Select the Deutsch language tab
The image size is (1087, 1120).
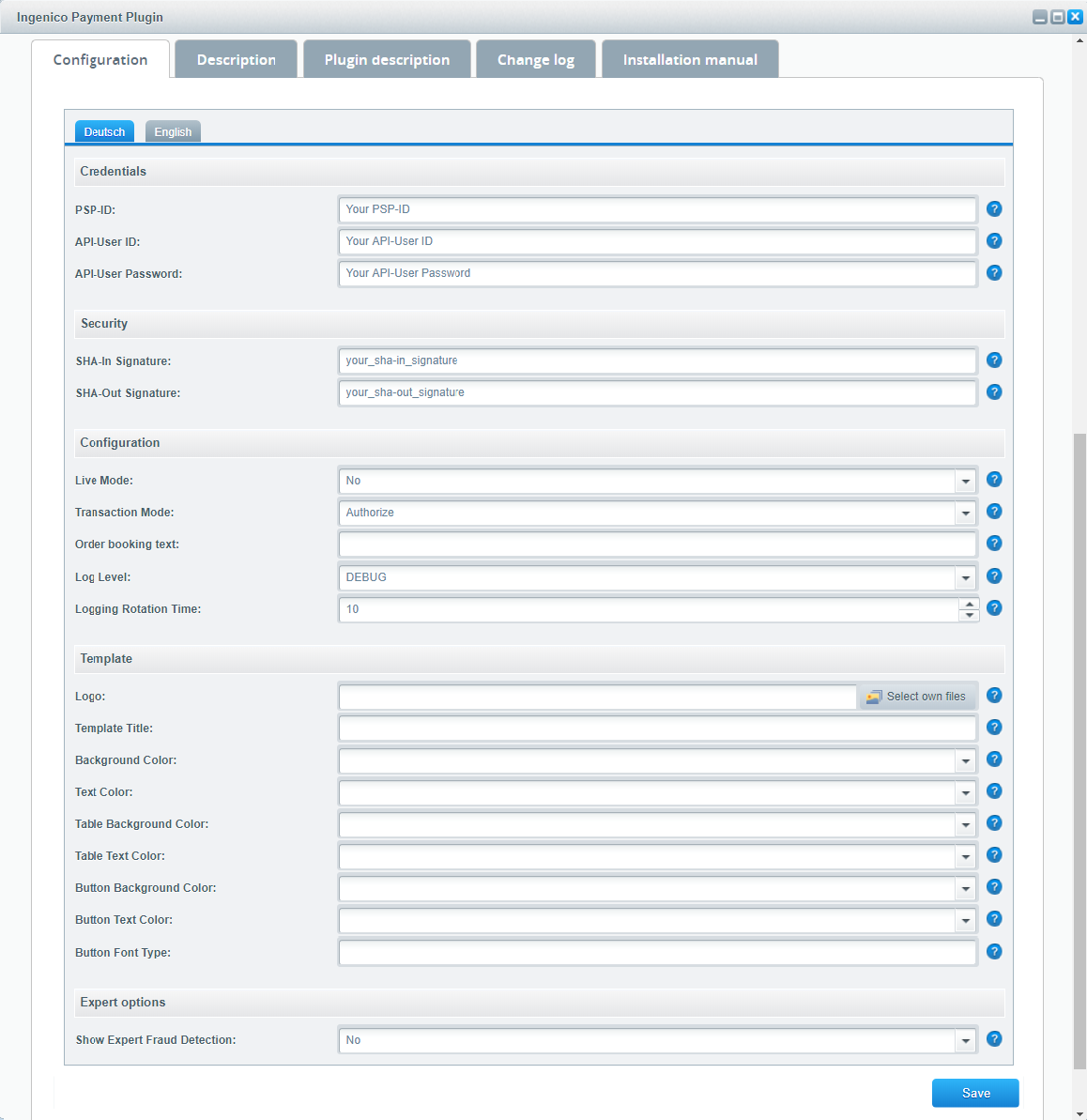pos(104,131)
